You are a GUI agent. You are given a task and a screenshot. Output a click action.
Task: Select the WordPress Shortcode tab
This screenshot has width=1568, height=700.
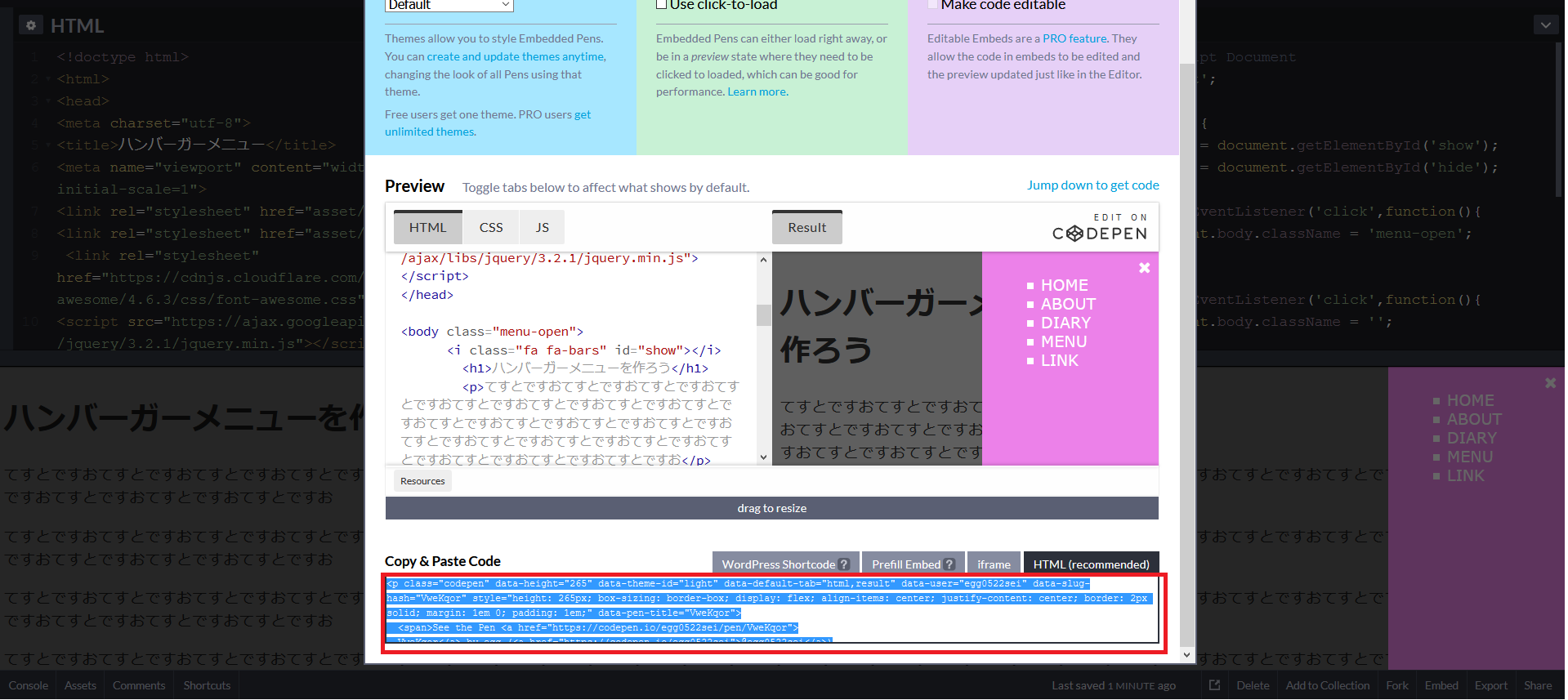click(778, 564)
